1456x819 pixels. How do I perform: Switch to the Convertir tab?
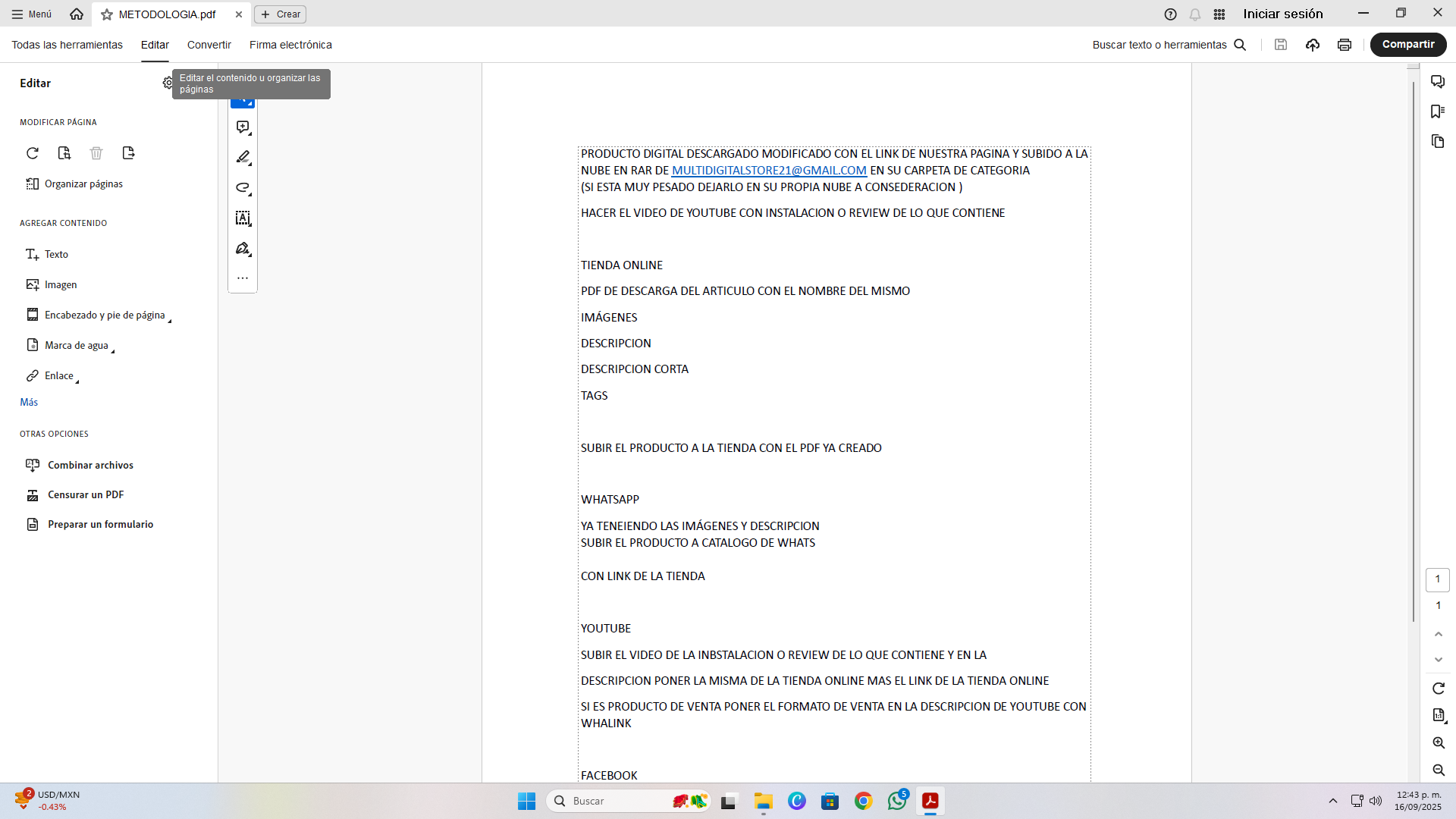(209, 45)
